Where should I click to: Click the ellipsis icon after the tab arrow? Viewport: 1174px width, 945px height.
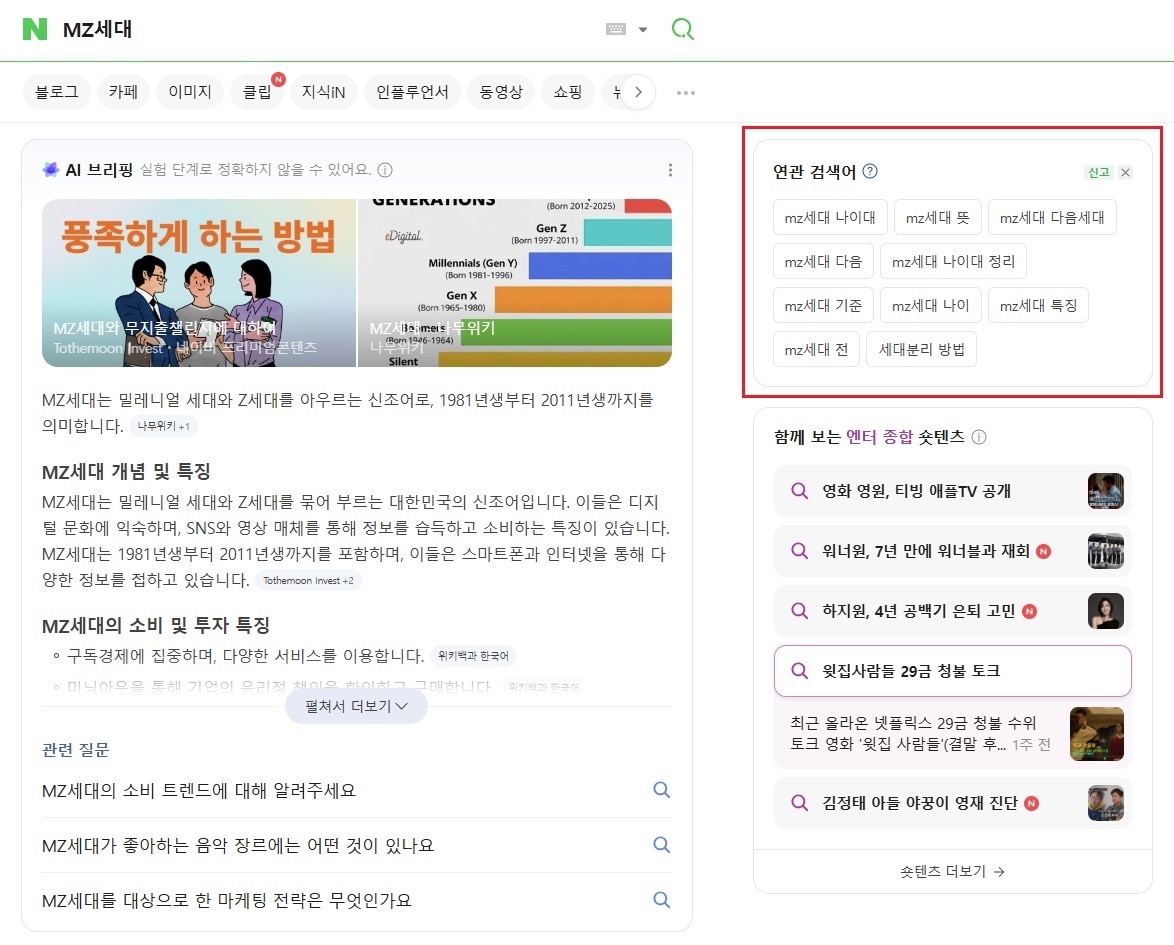(x=685, y=92)
